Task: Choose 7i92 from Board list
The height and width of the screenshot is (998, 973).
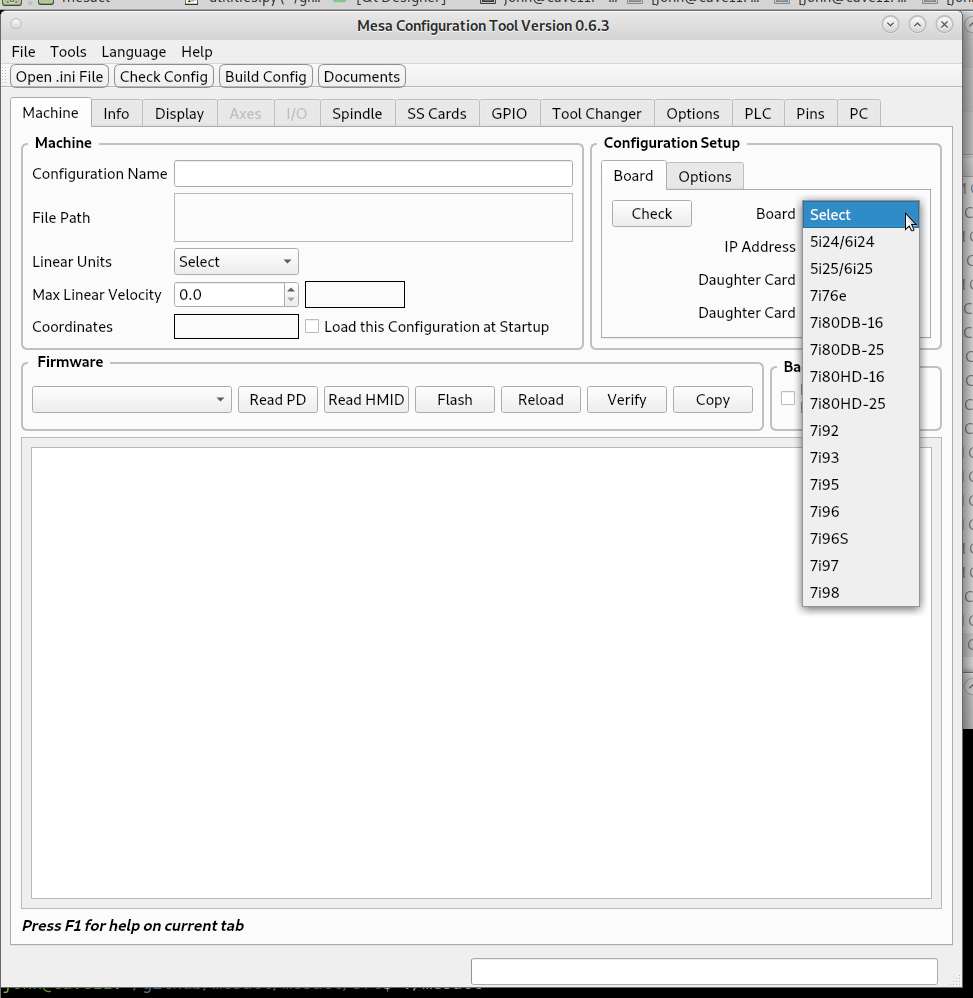Action: point(860,431)
